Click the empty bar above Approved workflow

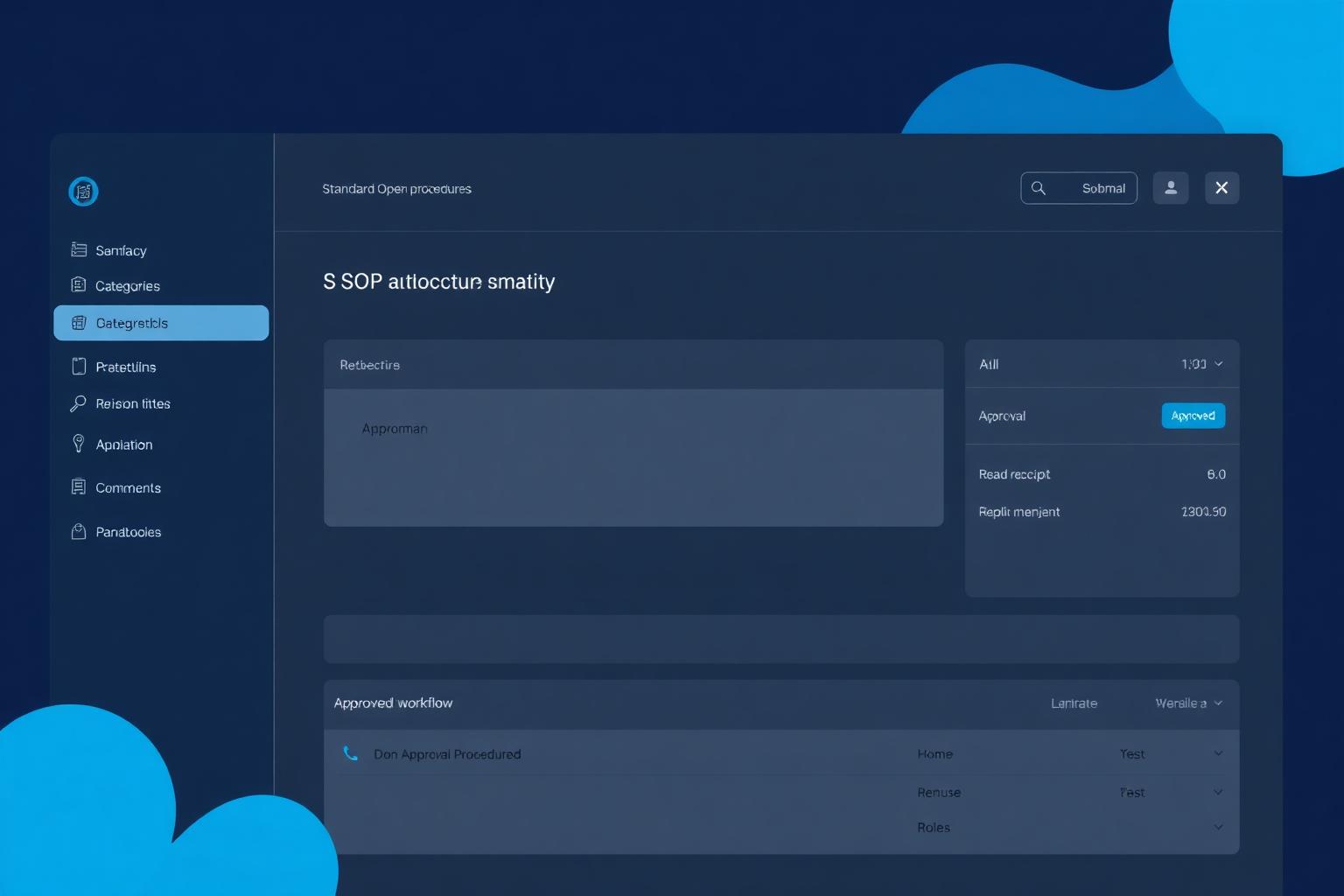pyautogui.click(x=781, y=639)
